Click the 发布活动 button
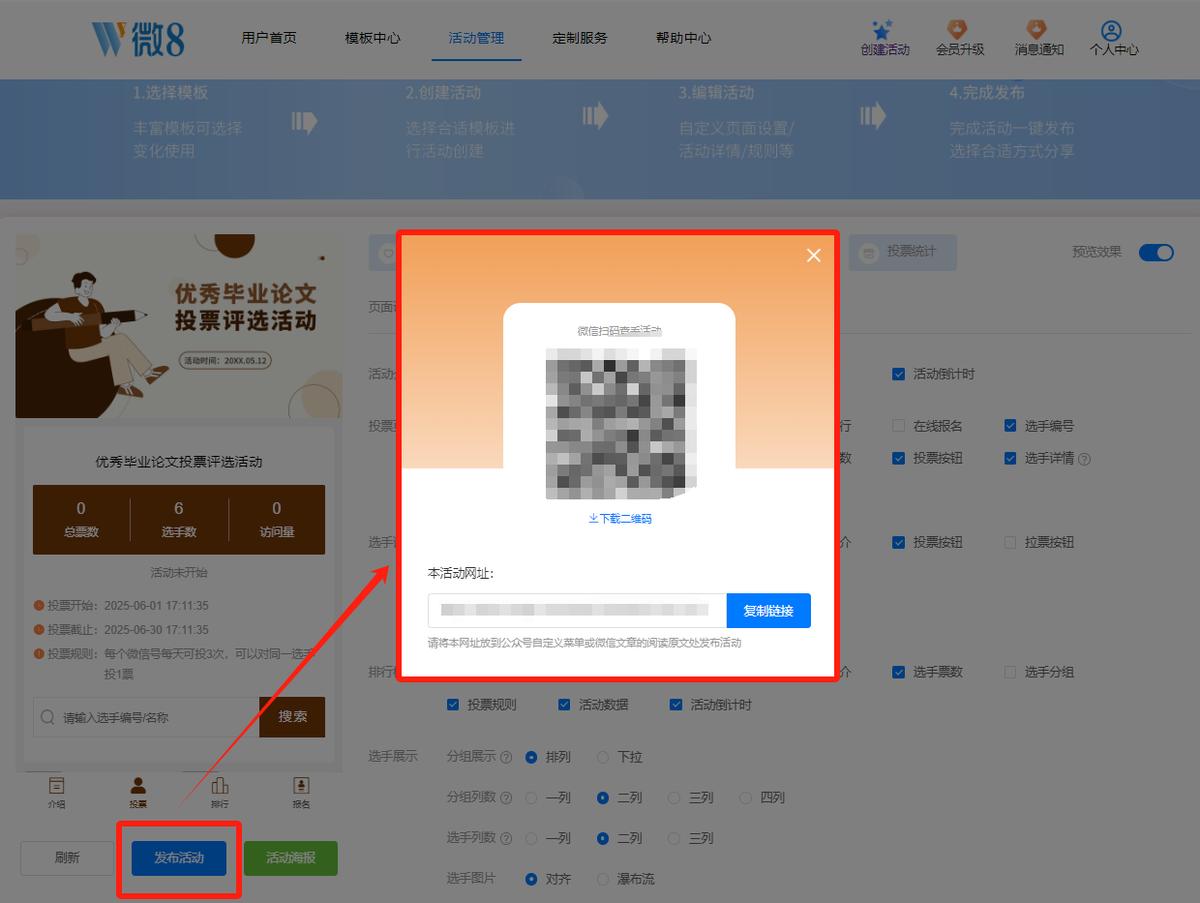Image resolution: width=1200 pixels, height=903 pixels. coord(179,858)
